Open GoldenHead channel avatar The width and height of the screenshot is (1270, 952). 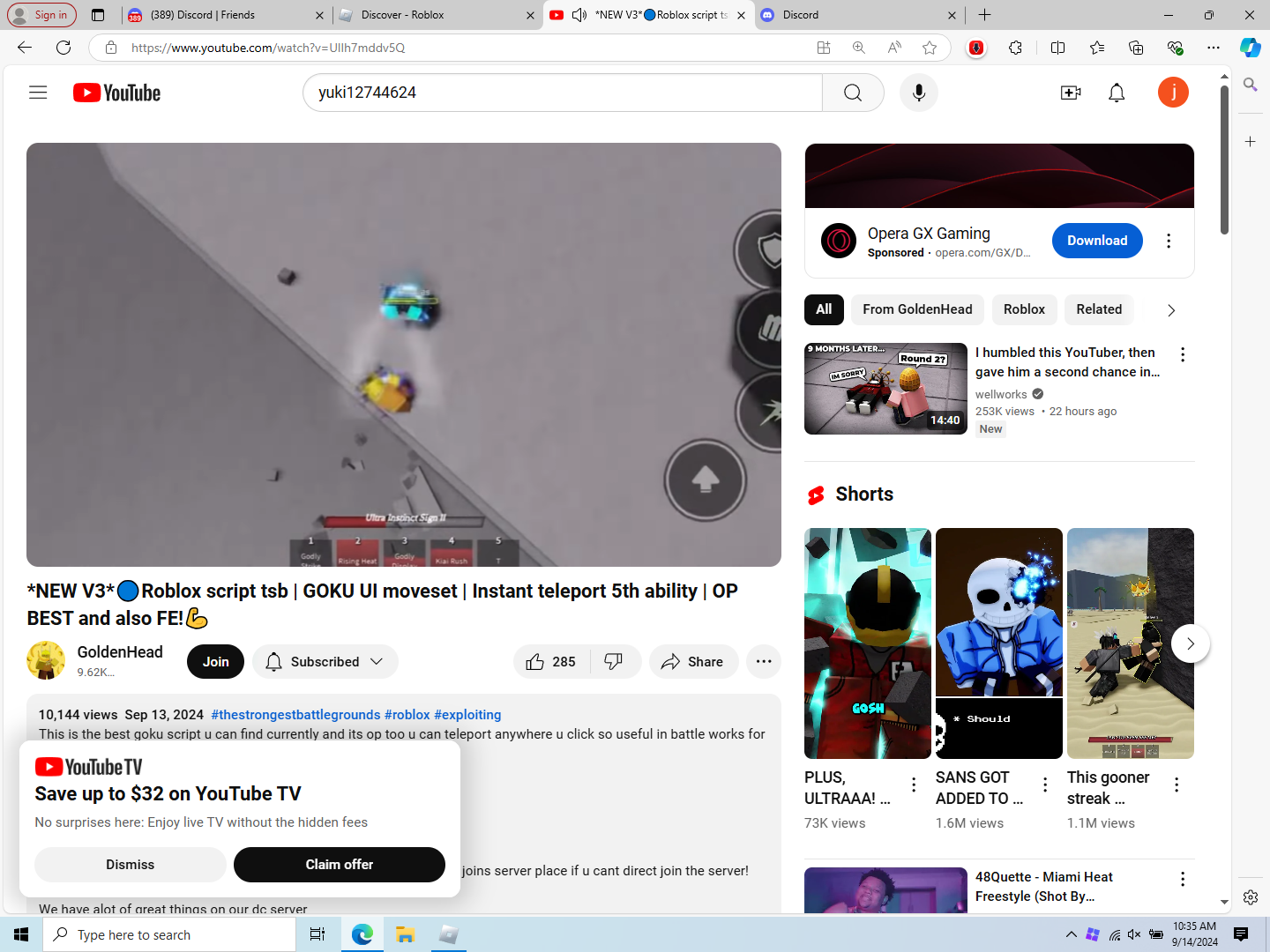pyautogui.click(x=46, y=661)
